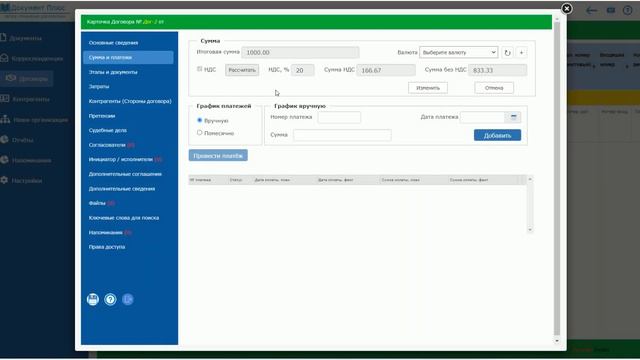
Task: Click the payments table scroll-down arrow
Action: 530,229
